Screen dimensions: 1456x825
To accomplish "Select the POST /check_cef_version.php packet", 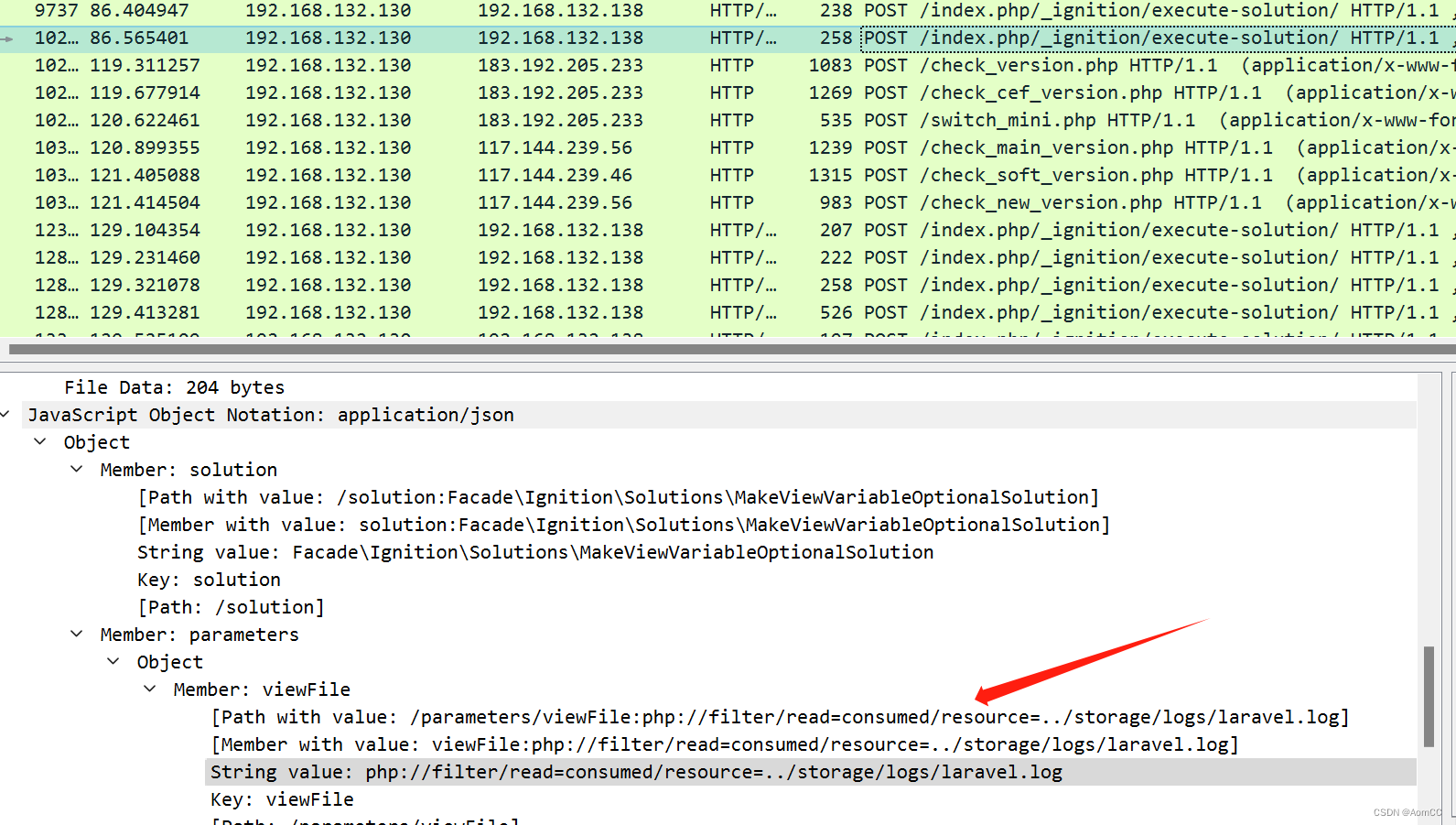I will pos(728,93).
